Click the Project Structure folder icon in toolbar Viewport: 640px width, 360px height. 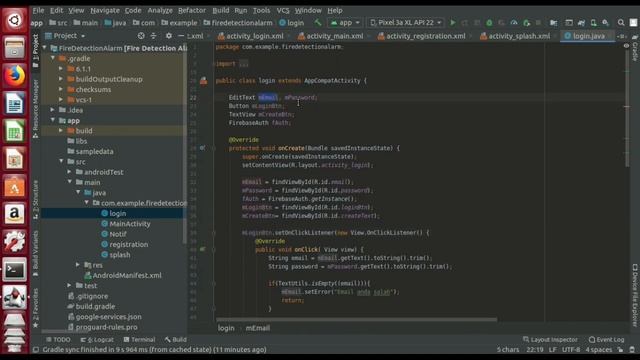click(x=553, y=23)
